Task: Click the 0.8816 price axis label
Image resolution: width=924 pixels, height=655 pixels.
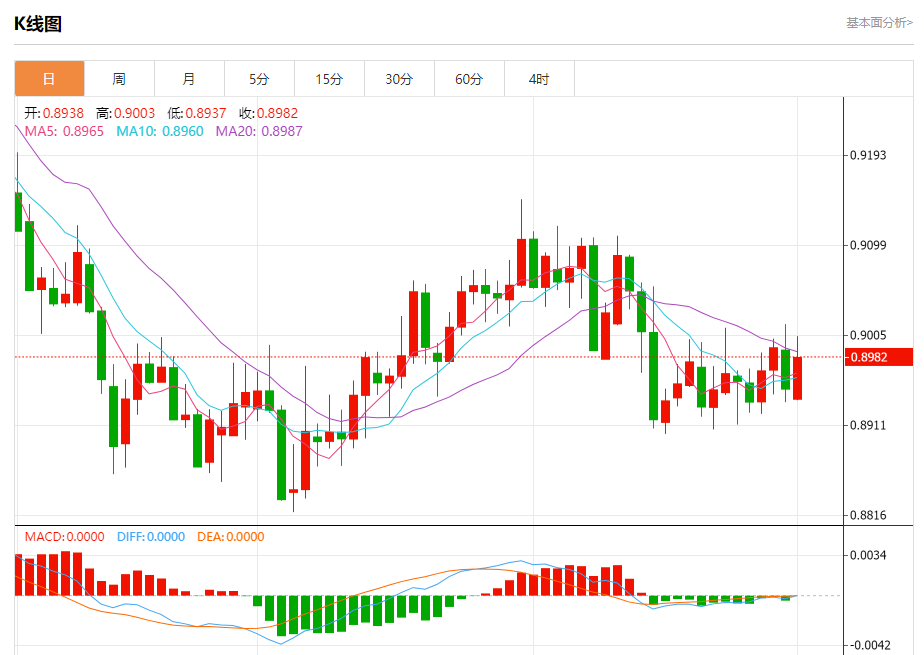Action: click(868, 515)
